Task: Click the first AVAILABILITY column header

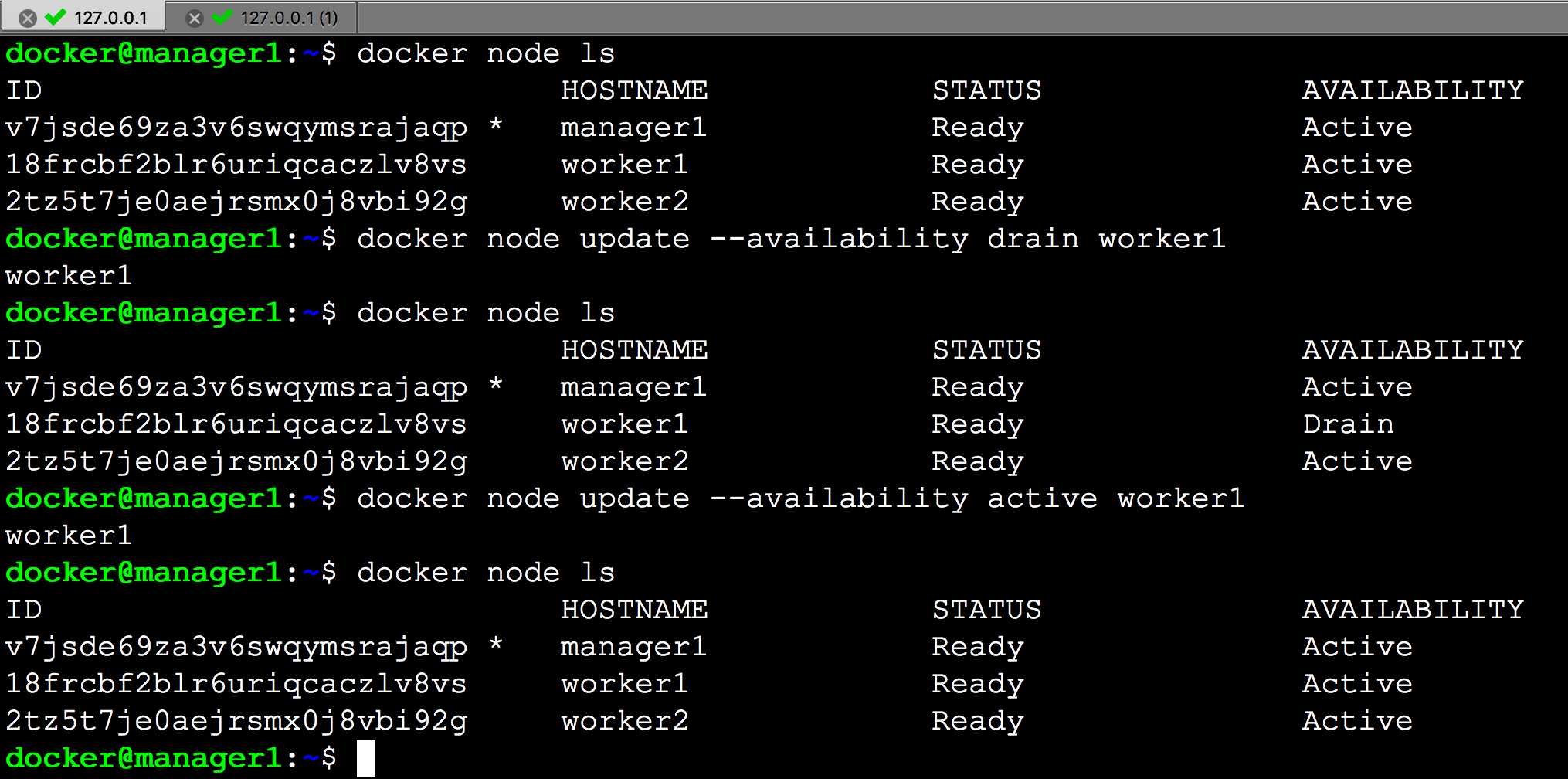Action: coord(1413,90)
